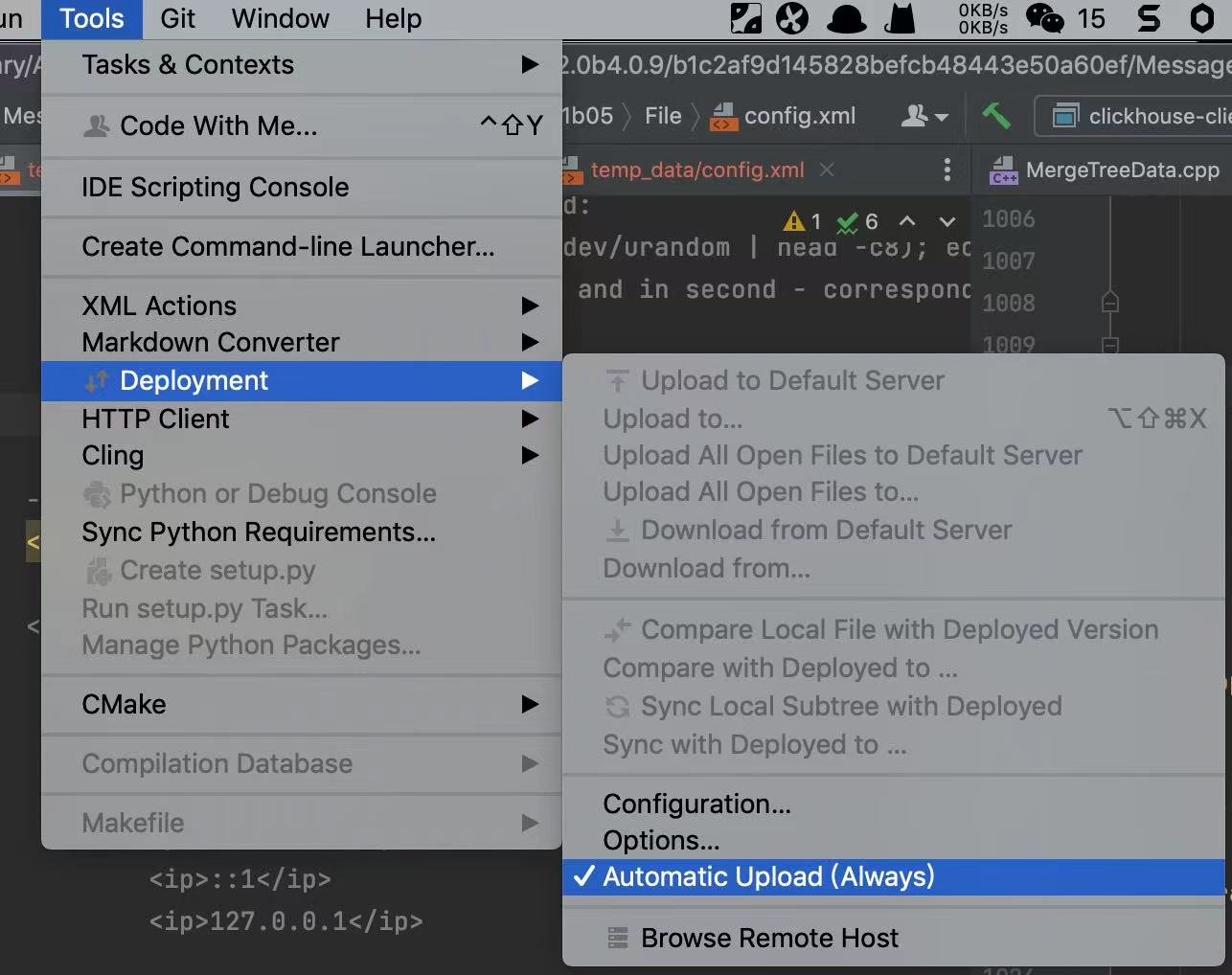The height and width of the screenshot is (975, 1232).
Task: Go to previous highlighted error arrow
Action: [x=907, y=222]
